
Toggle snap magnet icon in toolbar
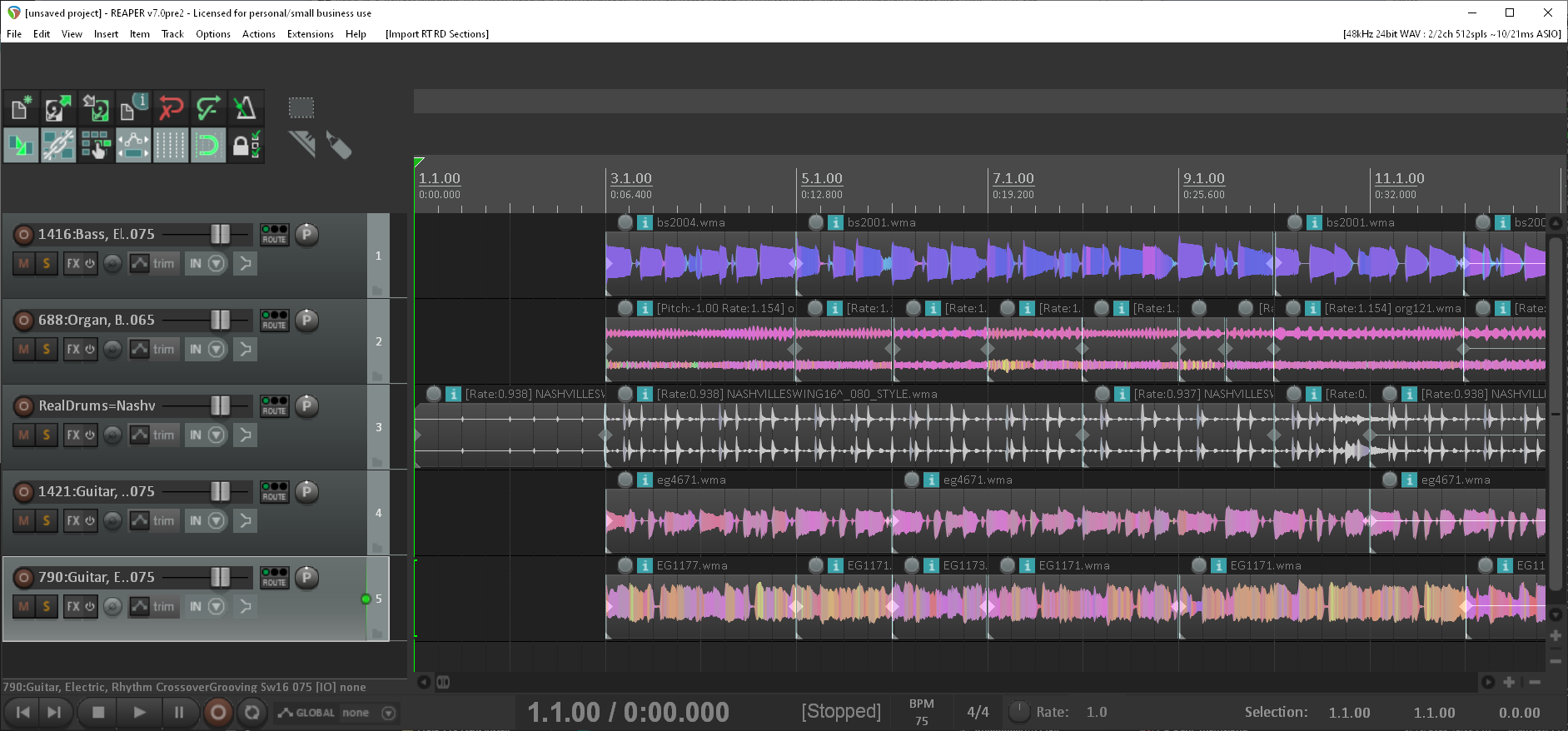click(207, 146)
